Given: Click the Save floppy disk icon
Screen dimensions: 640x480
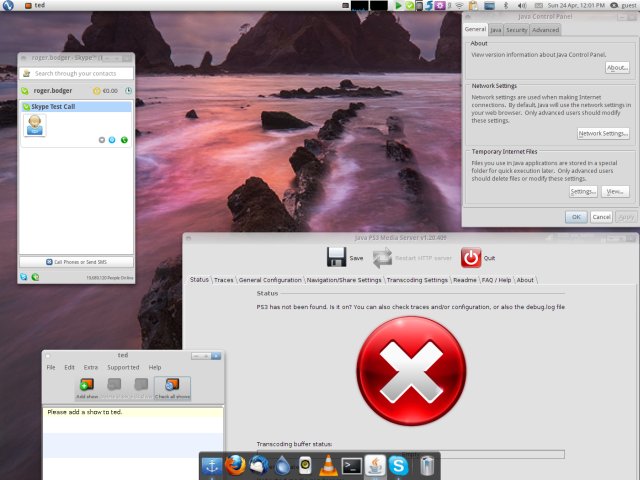Looking at the screenshot, I should point(336,258).
